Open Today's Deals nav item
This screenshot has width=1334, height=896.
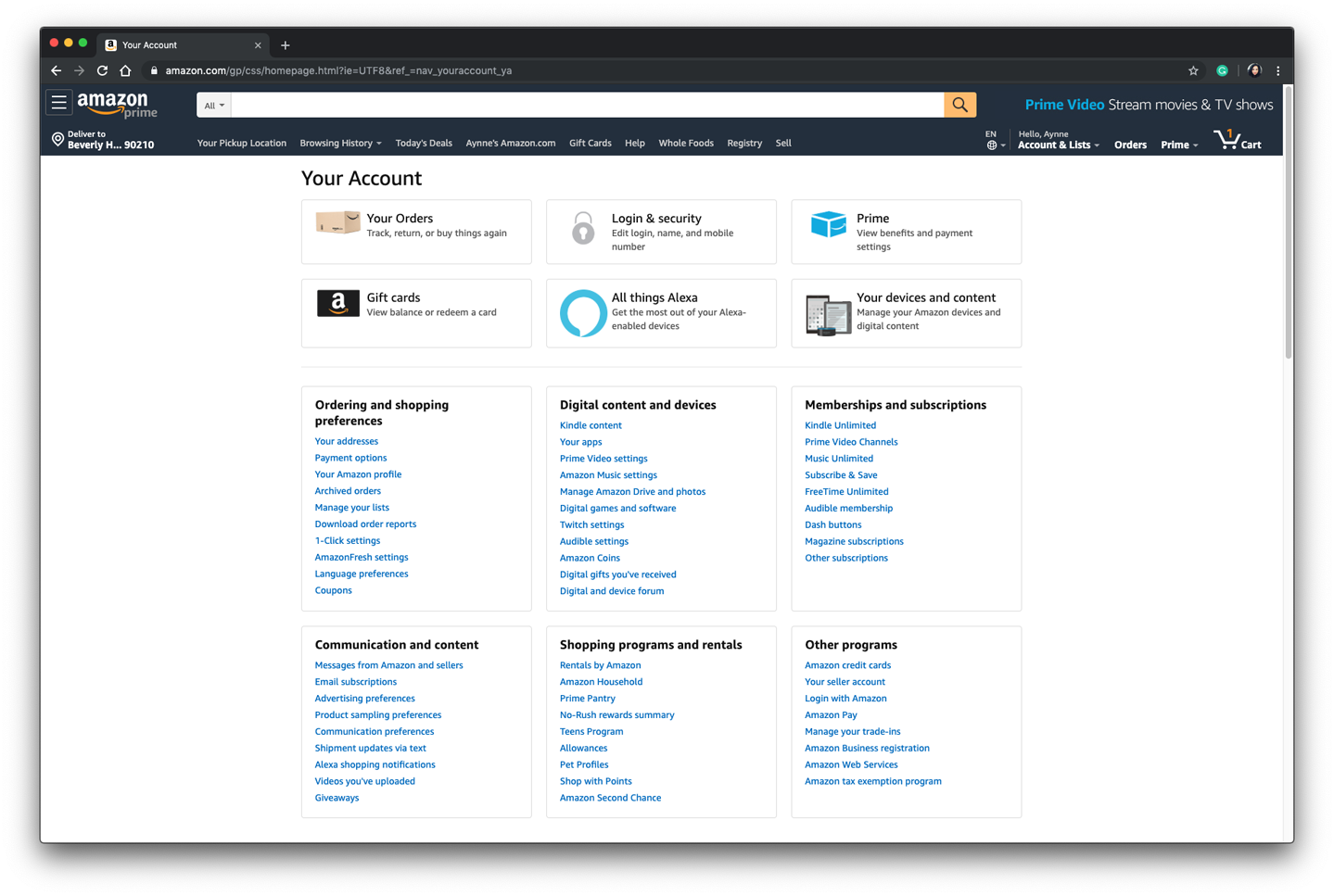[x=424, y=143]
